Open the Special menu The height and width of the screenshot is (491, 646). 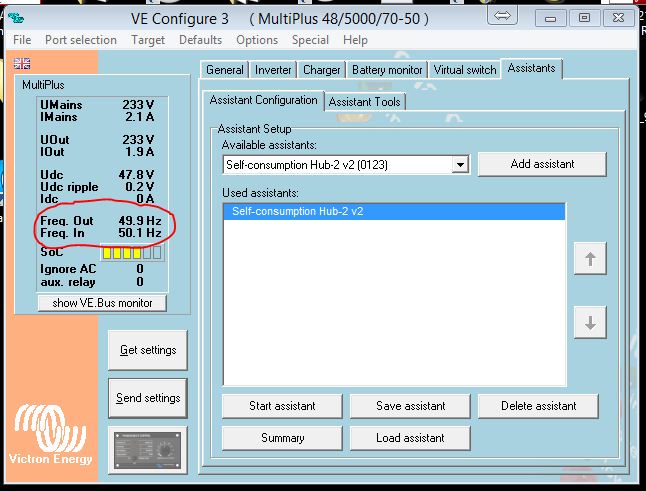click(x=310, y=40)
